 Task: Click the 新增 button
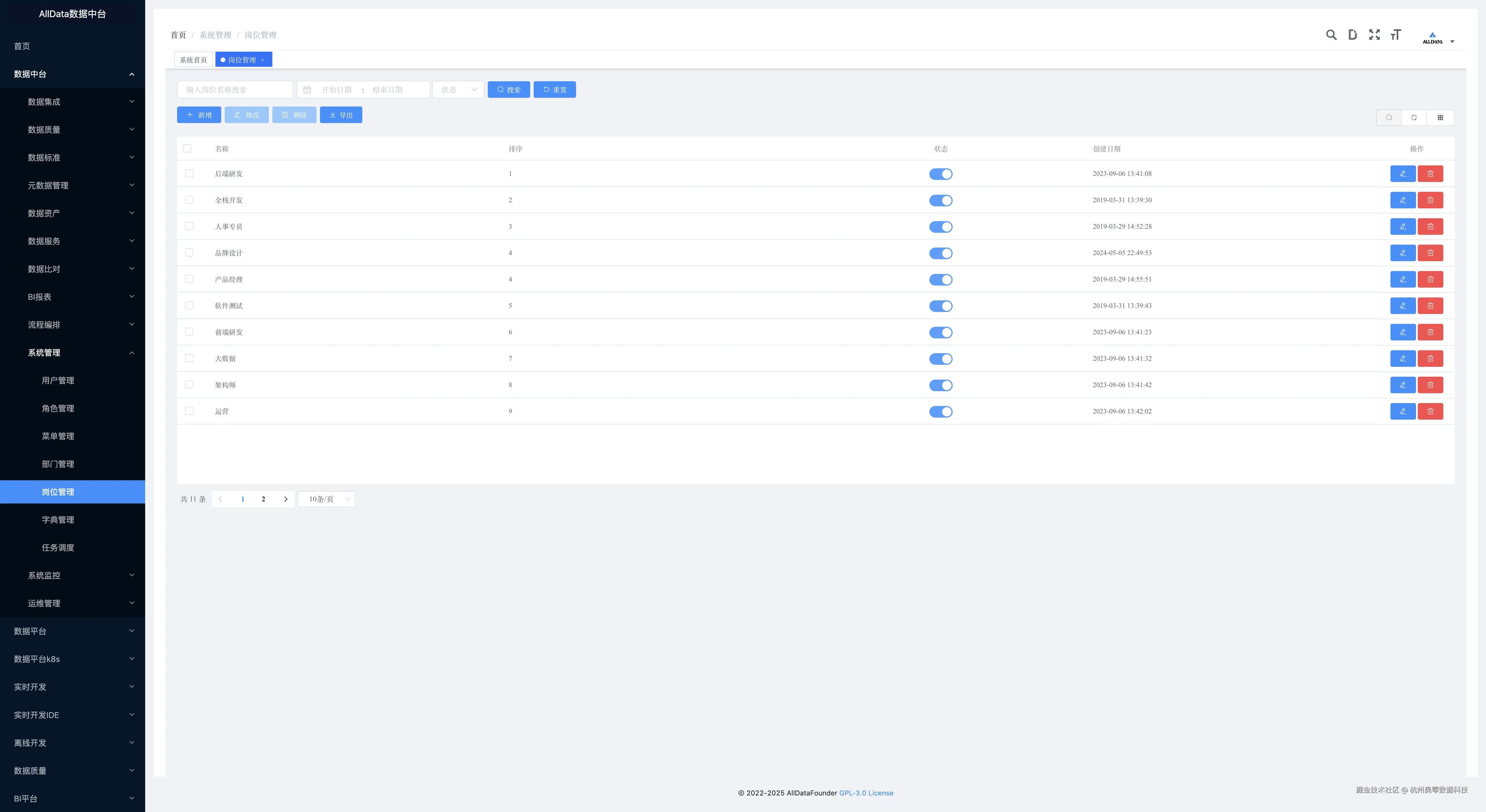coord(199,115)
